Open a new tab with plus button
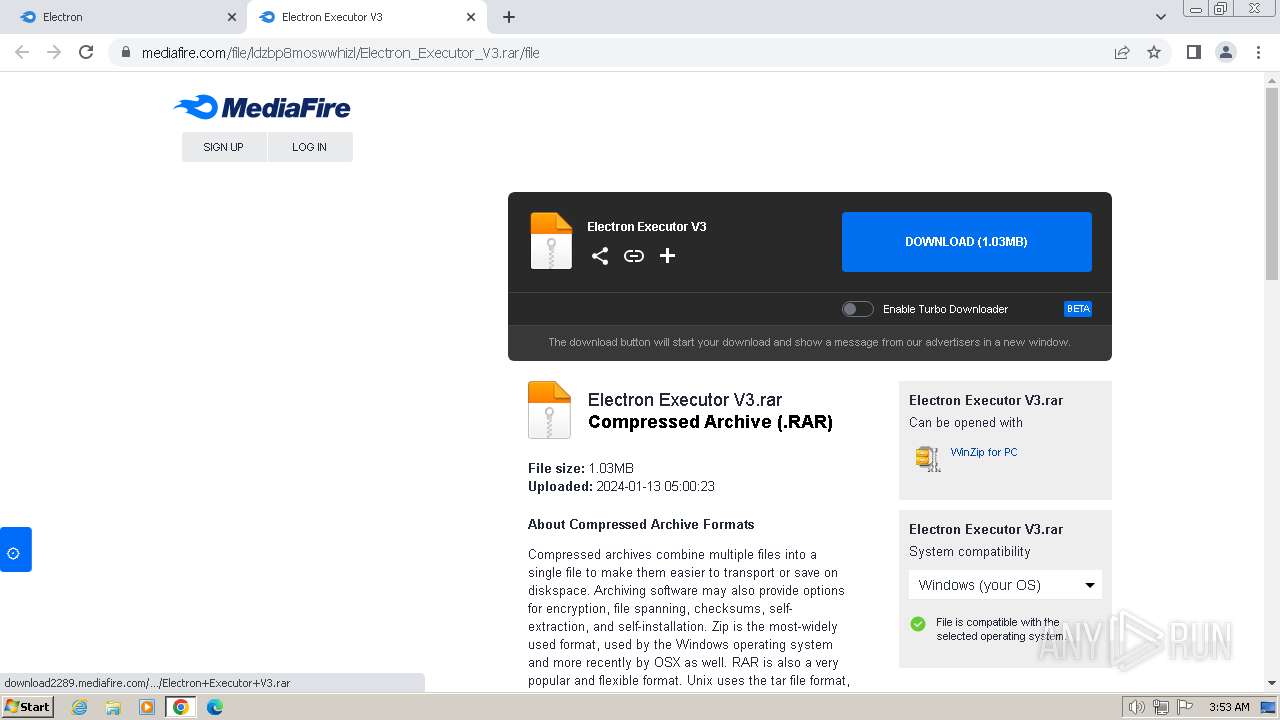The image size is (1280, 720). click(x=509, y=17)
